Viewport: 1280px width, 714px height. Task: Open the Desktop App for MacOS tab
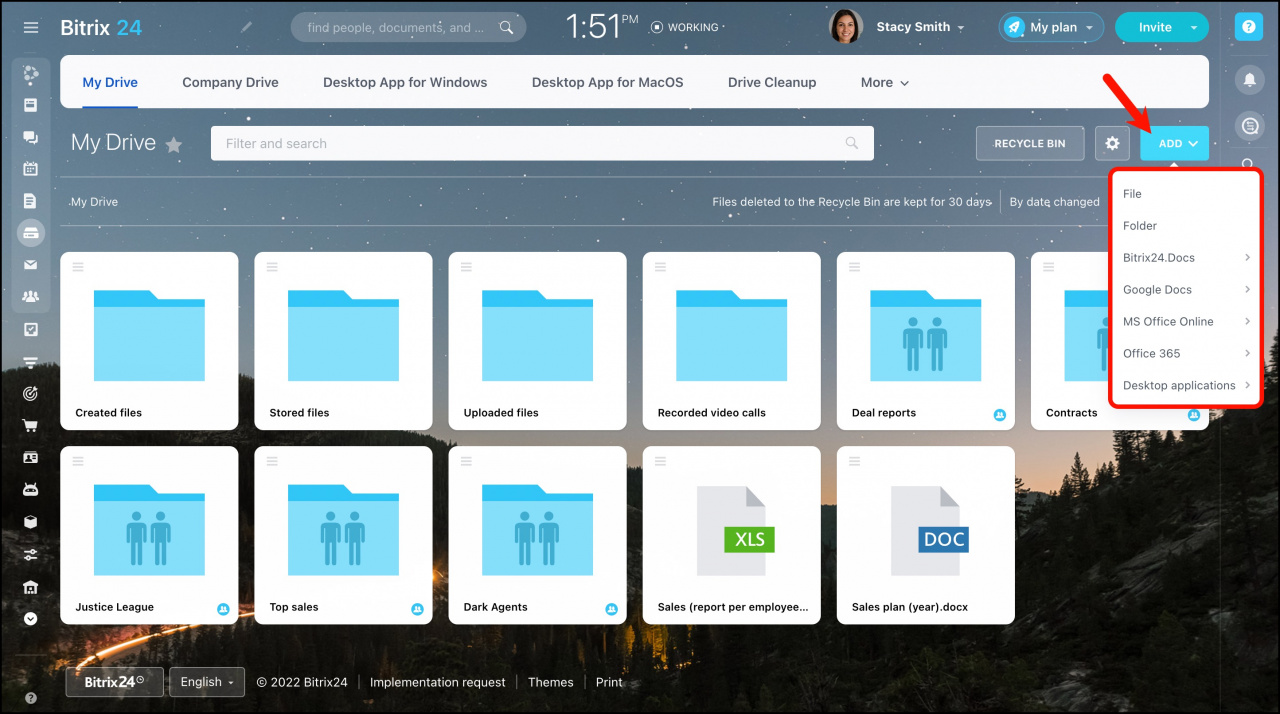tap(608, 82)
